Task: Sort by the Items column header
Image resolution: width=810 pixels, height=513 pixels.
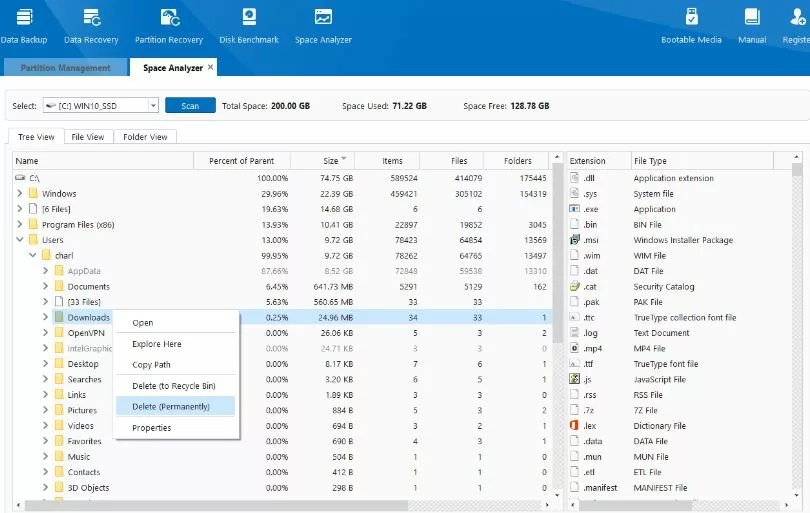Action: [x=387, y=161]
